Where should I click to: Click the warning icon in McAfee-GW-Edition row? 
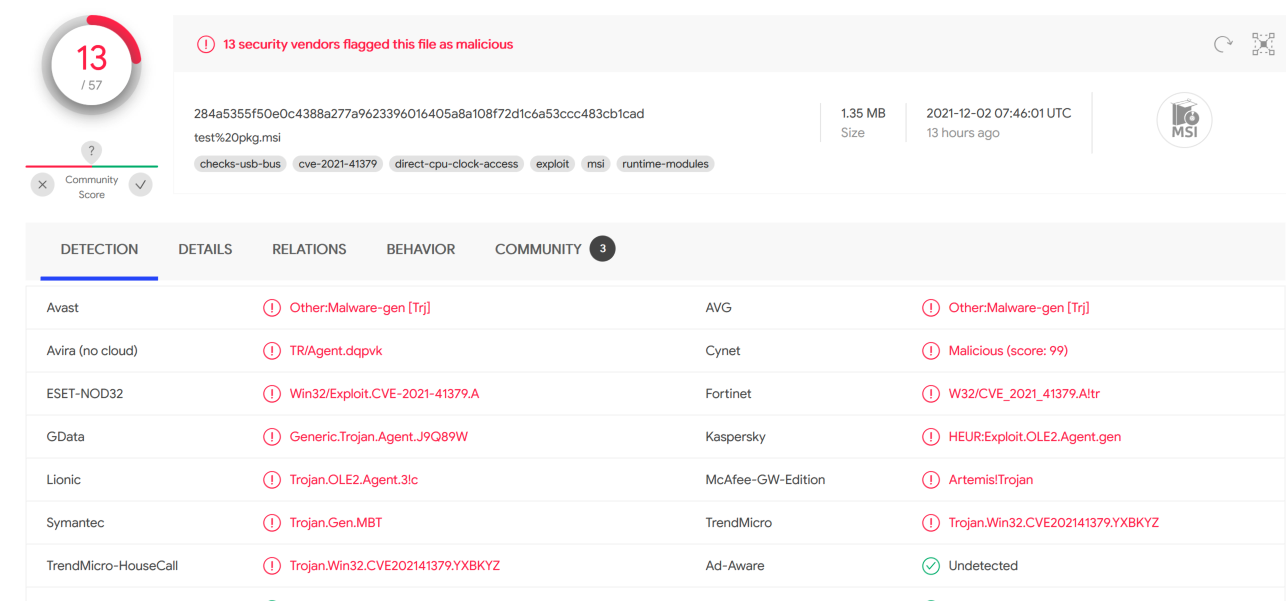click(931, 480)
